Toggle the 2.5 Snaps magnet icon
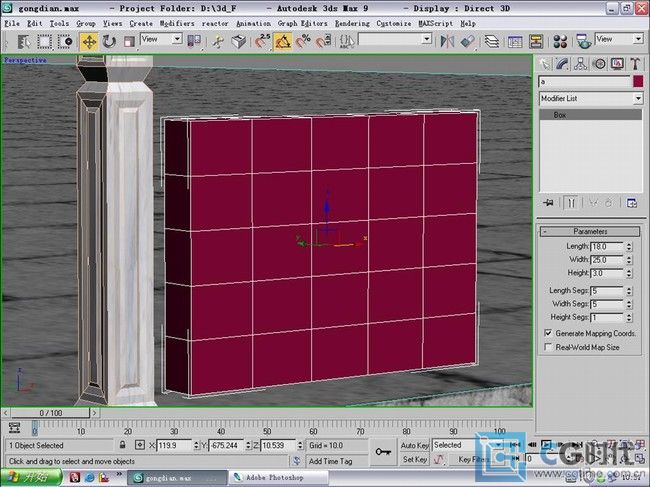This screenshot has width=650, height=487. pyautogui.click(x=263, y=41)
